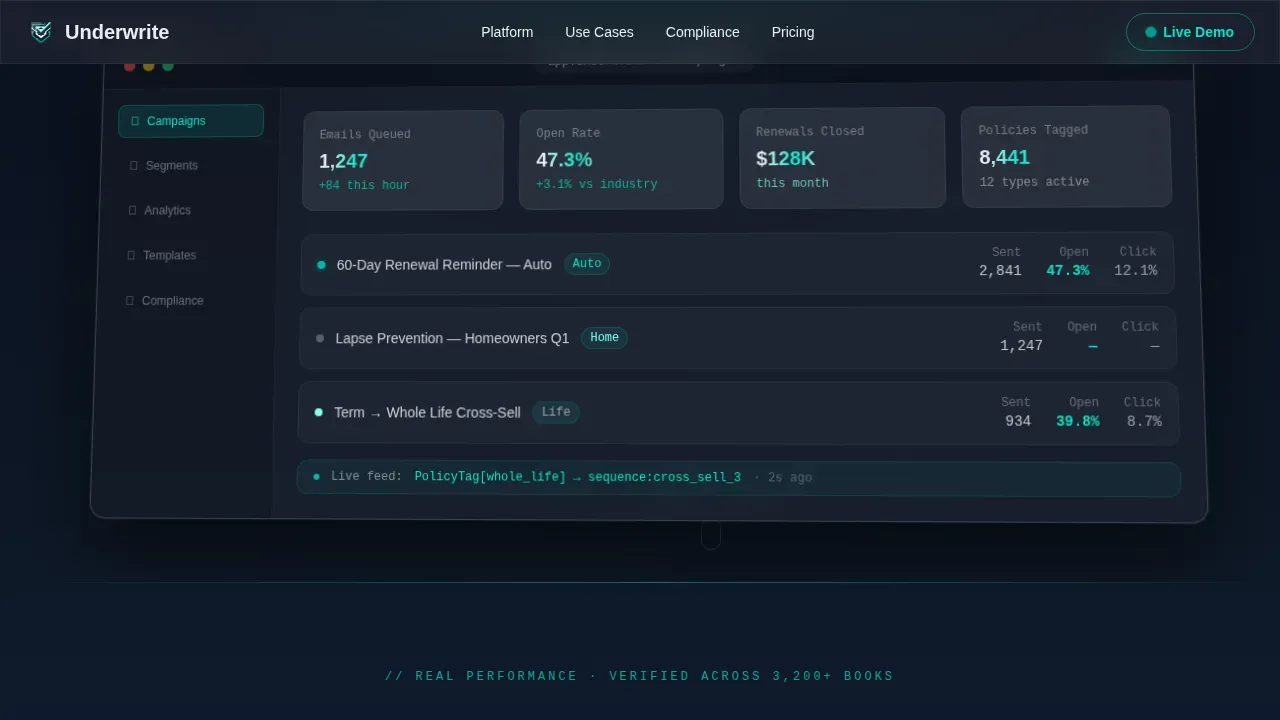The image size is (1280, 720).
Task: Click the 934 sent value
Action: click(1018, 422)
